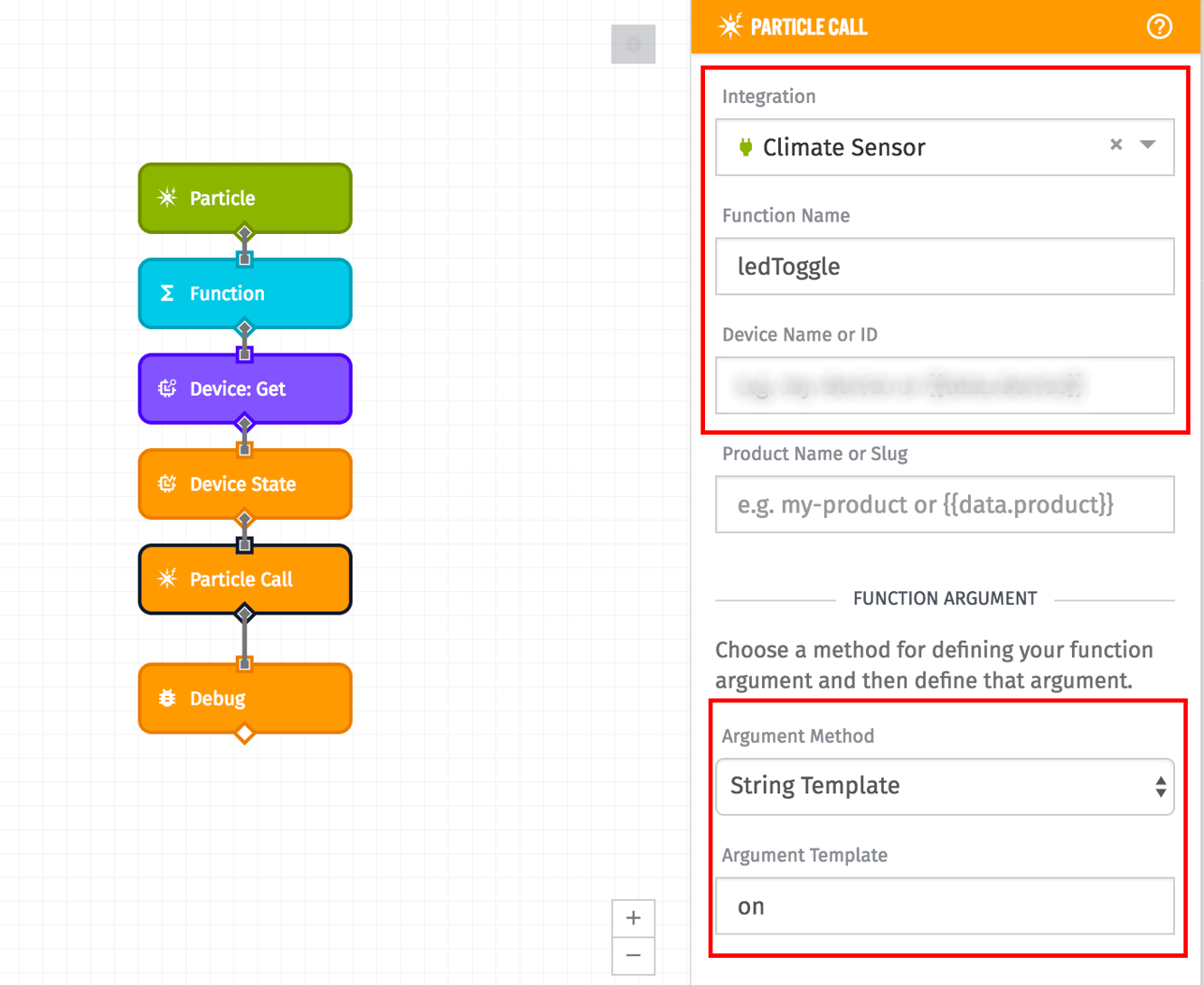The height and width of the screenshot is (985, 1204).
Task: Zoom out using the minus button
Action: pos(634,956)
